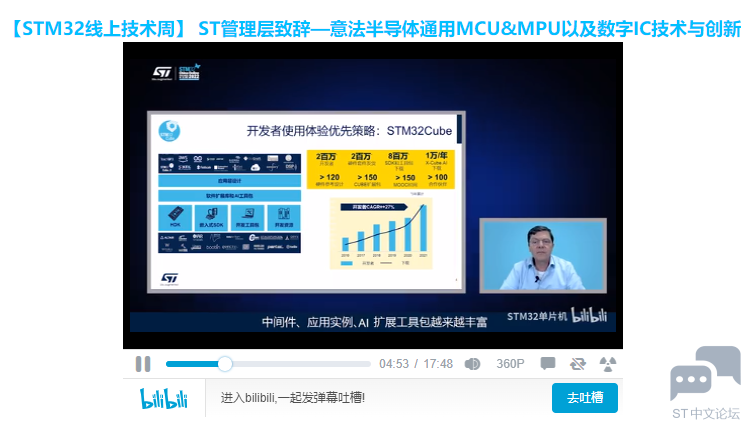Click the slide heading 开发者使用体验优先策略
This screenshot has width=749, height=429.
point(313,131)
